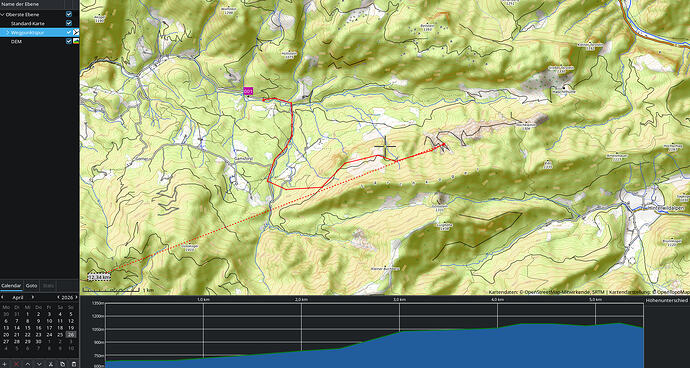
Task: Click the 3.0 km mark on elevation profile
Action: (x=399, y=300)
